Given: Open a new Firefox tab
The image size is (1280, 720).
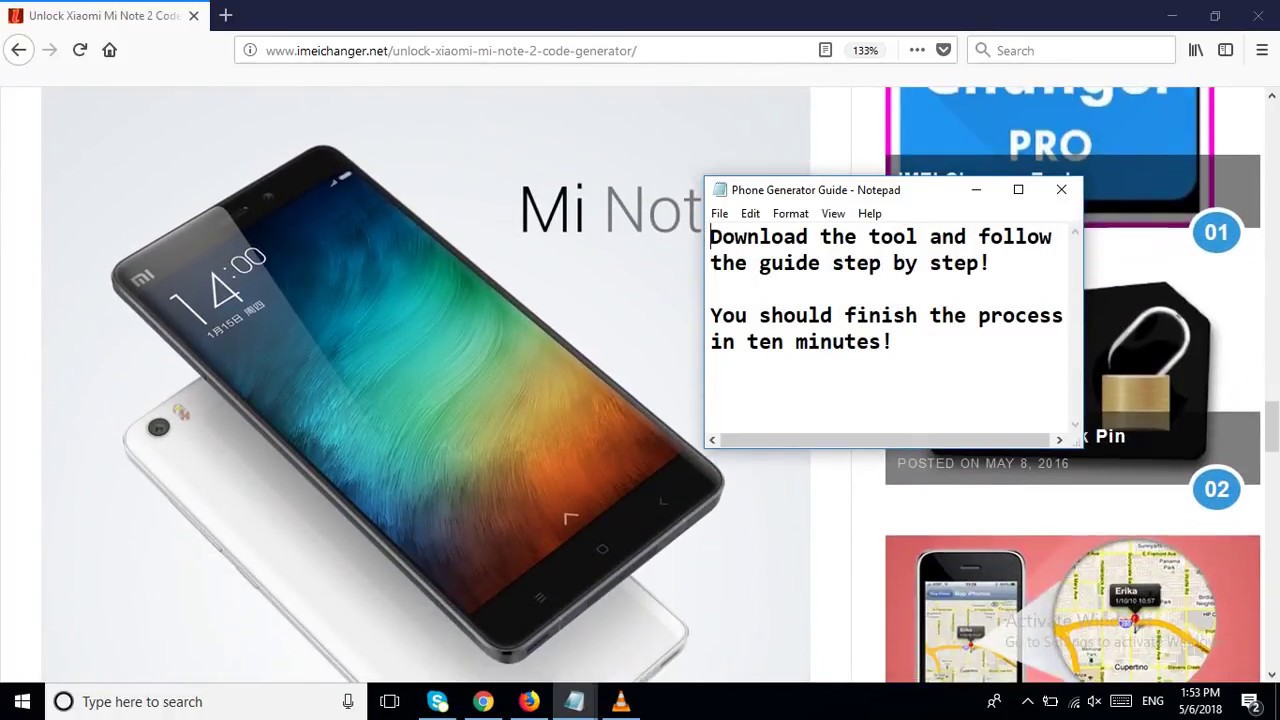Looking at the screenshot, I should [x=226, y=15].
